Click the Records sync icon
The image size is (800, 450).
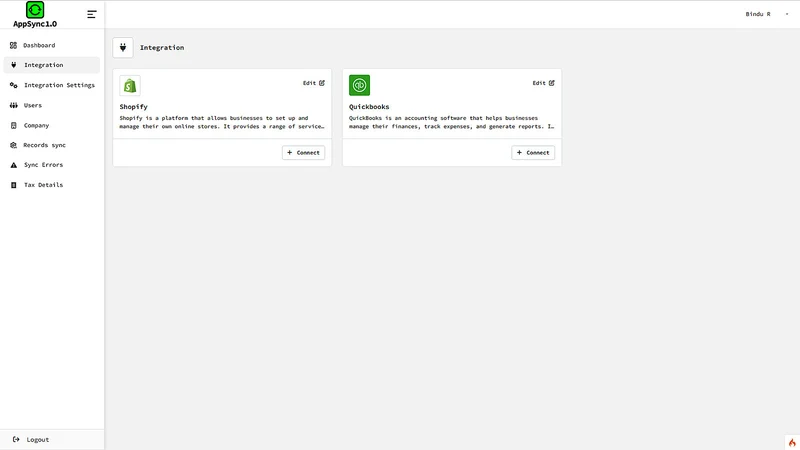pyautogui.click(x=13, y=145)
